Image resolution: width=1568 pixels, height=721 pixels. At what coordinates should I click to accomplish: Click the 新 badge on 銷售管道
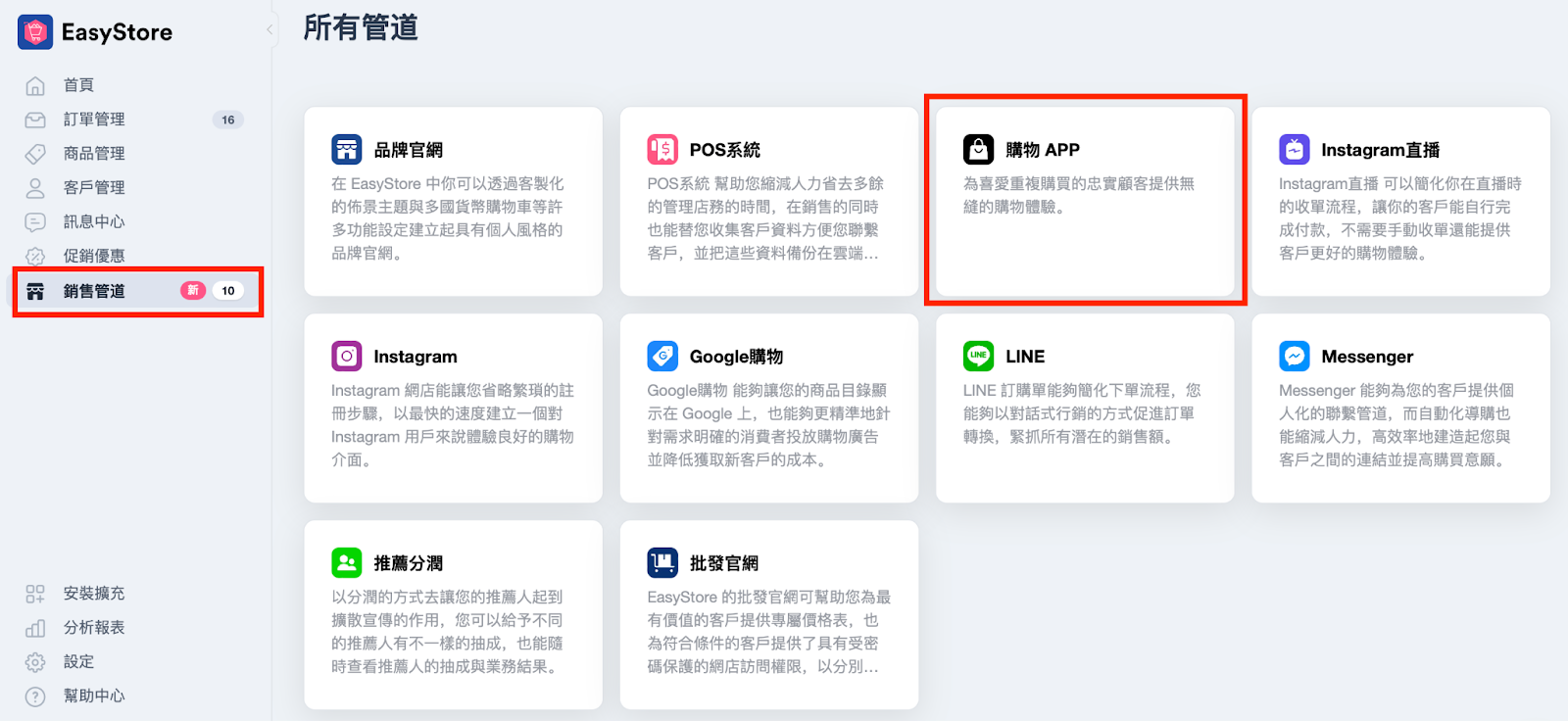pyautogui.click(x=193, y=290)
